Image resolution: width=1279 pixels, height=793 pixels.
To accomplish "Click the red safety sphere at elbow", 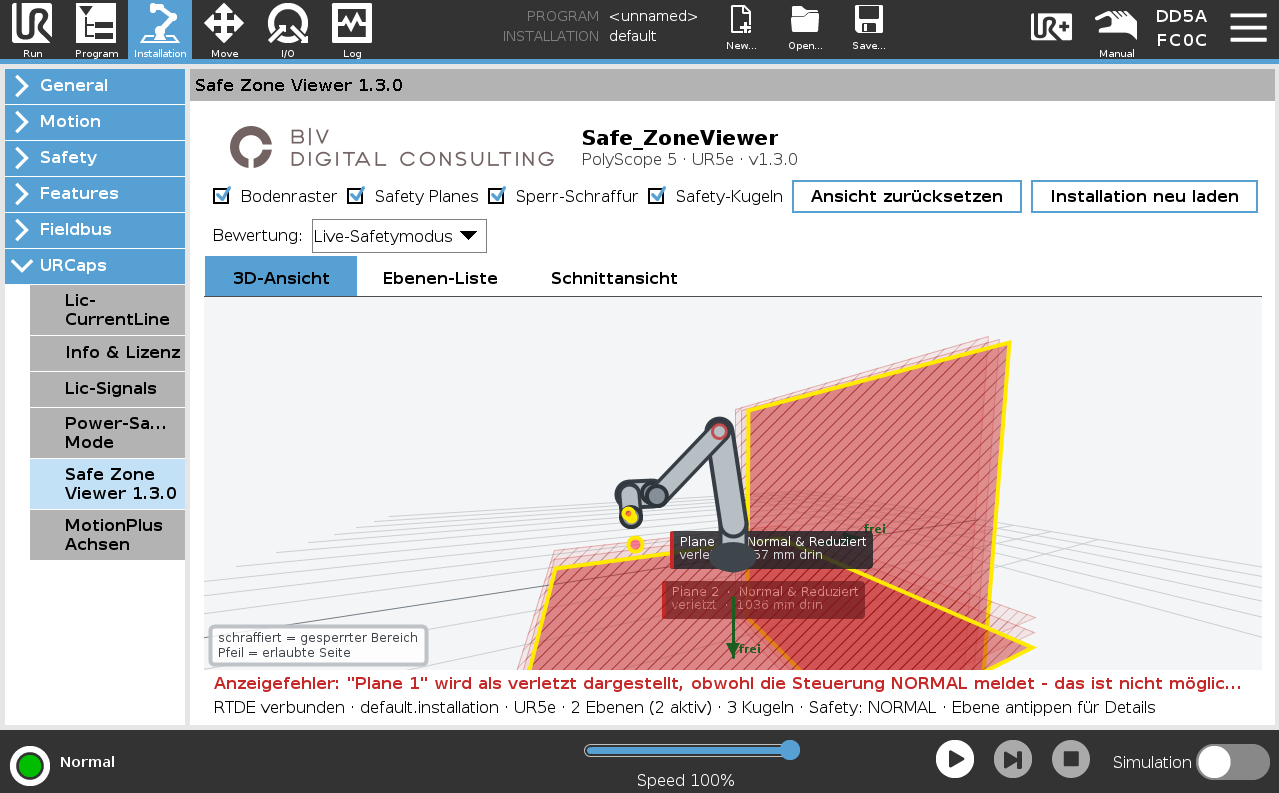I will point(719,431).
